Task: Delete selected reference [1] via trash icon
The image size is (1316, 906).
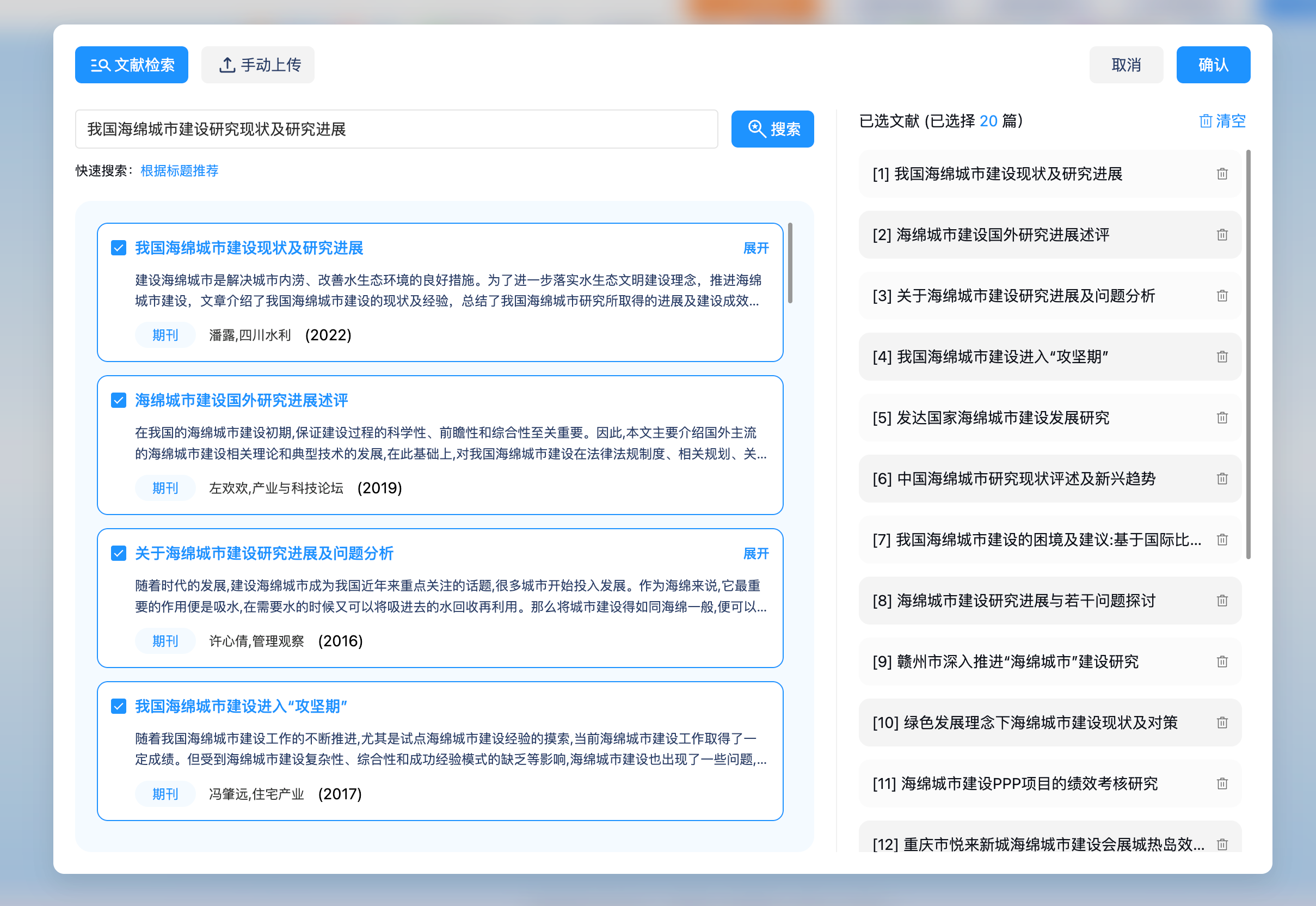Action: [1222, 174]
